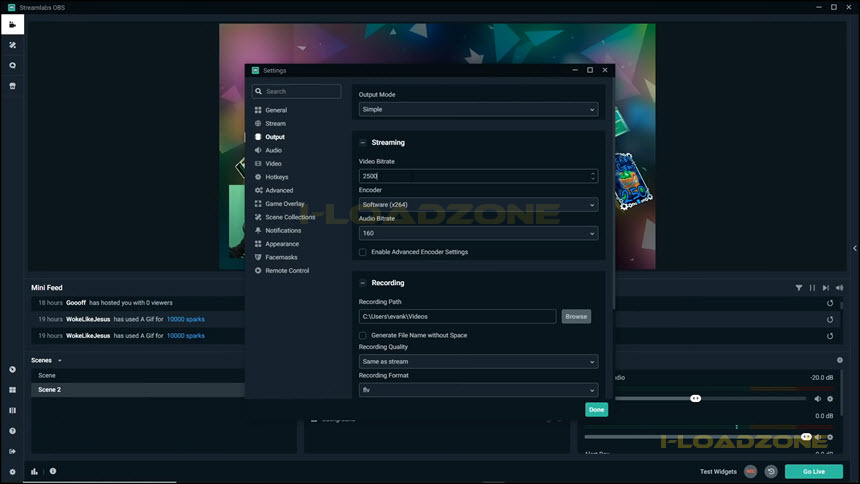Open the Facemasks settings category
The width and height of the screenshot is (860, 484).
pos(281,257)
